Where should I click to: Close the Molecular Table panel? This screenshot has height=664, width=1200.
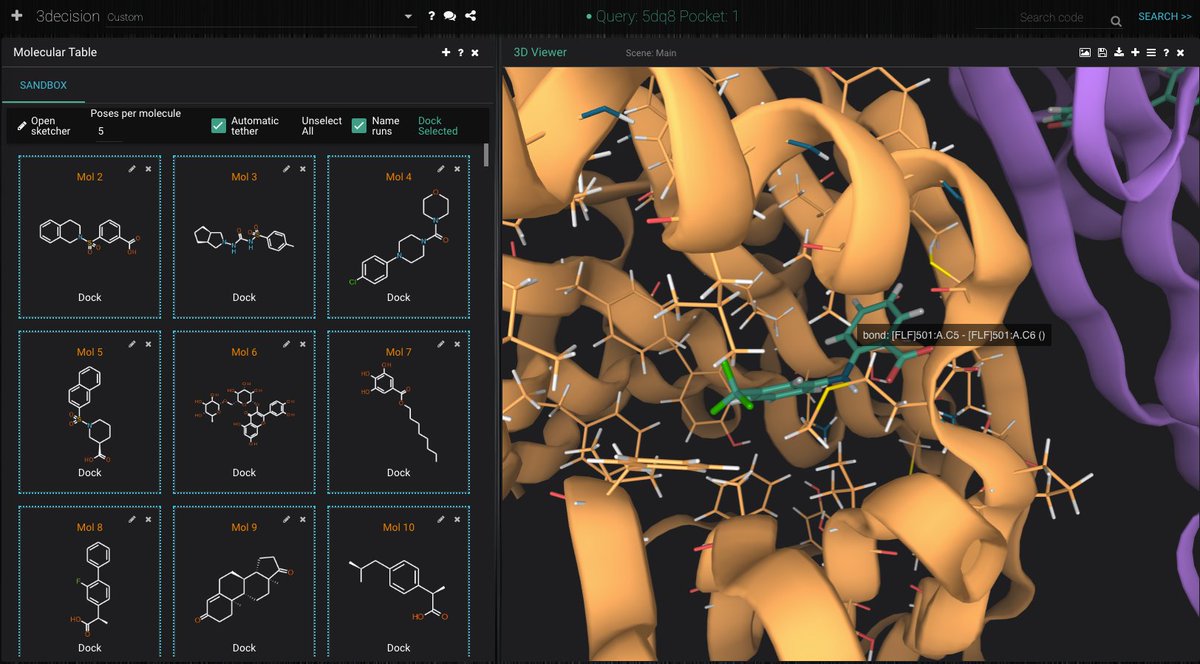click(x=475, y=52)
